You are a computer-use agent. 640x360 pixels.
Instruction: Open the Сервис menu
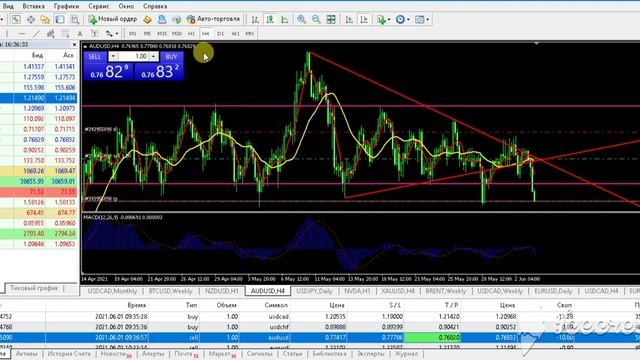coord(99,6)
